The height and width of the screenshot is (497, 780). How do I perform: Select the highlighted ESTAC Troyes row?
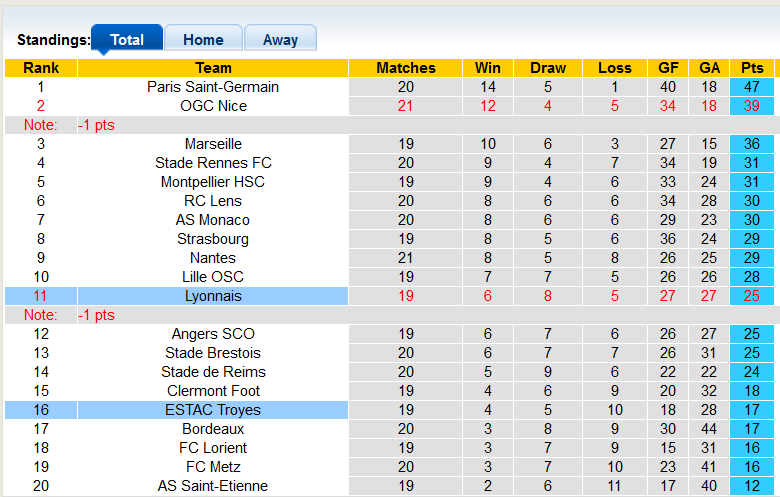click(x=213, y=410)
